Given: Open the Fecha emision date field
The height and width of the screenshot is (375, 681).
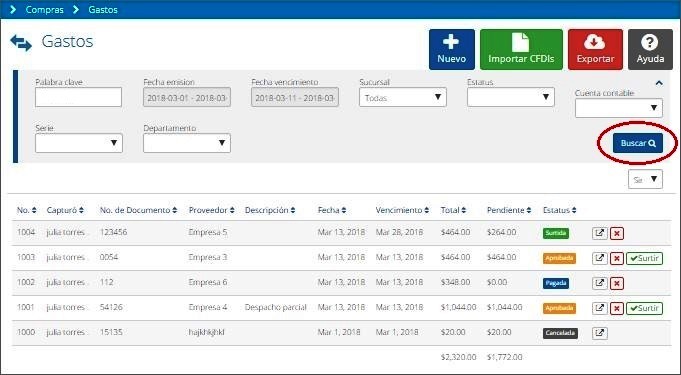Looking at the screenshot, I should [x=187, y=97].
